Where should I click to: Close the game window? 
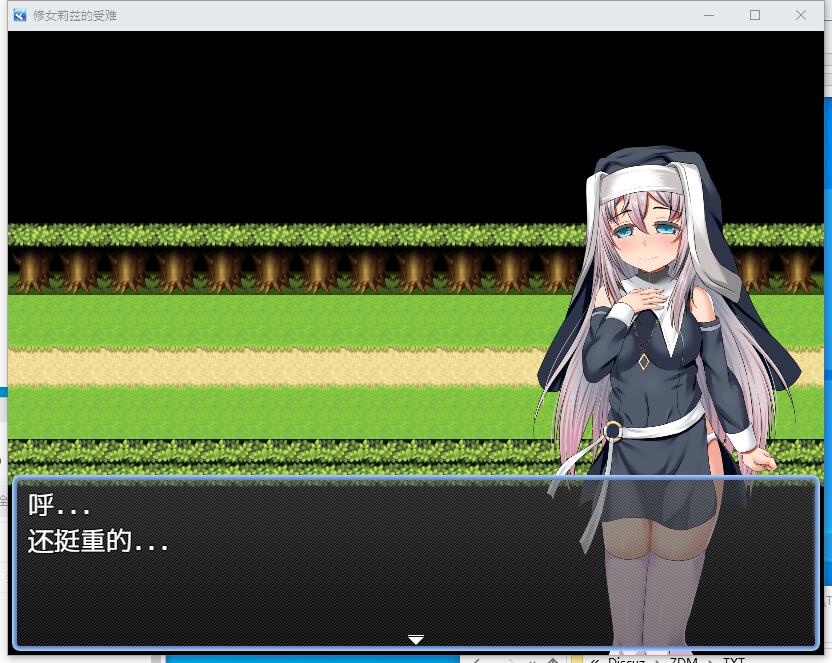[801, 15]
